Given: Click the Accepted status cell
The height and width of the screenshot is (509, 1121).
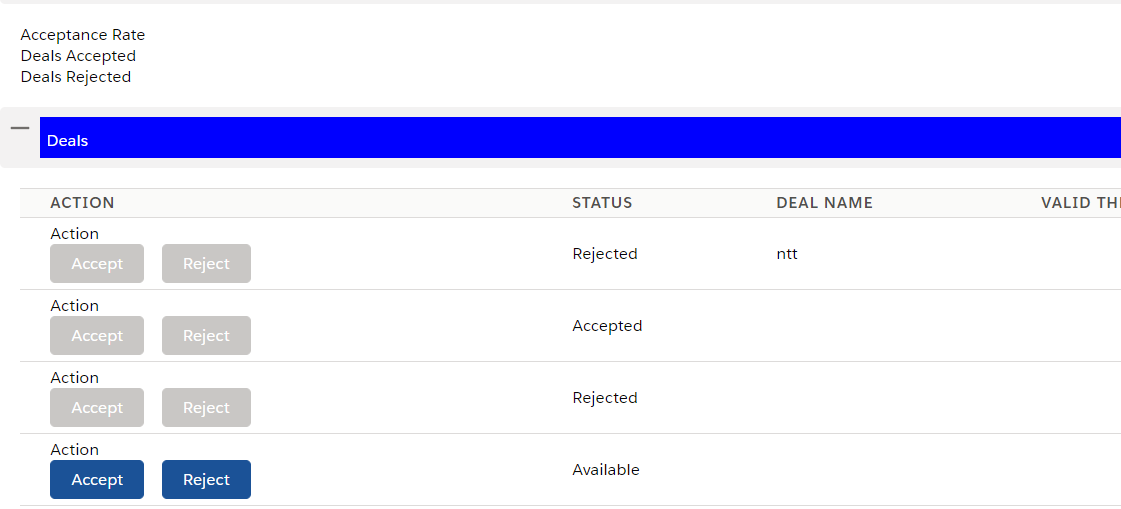Looking at the screenshot, I should tap(607, 326).
